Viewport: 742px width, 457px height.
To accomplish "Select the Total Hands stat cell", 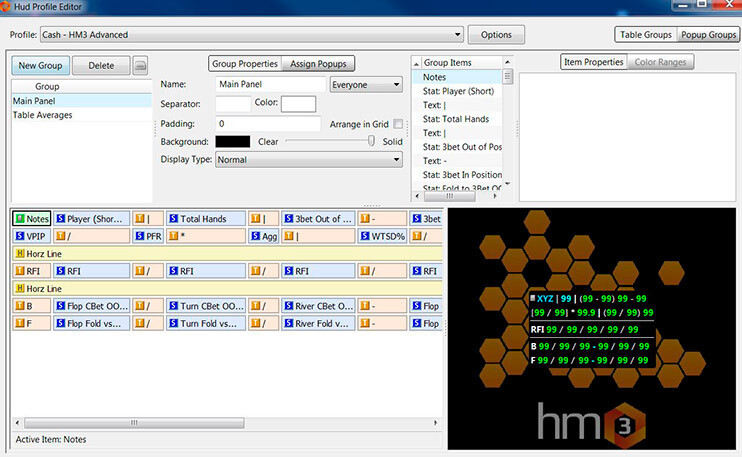I will click(x=206, y=219).
